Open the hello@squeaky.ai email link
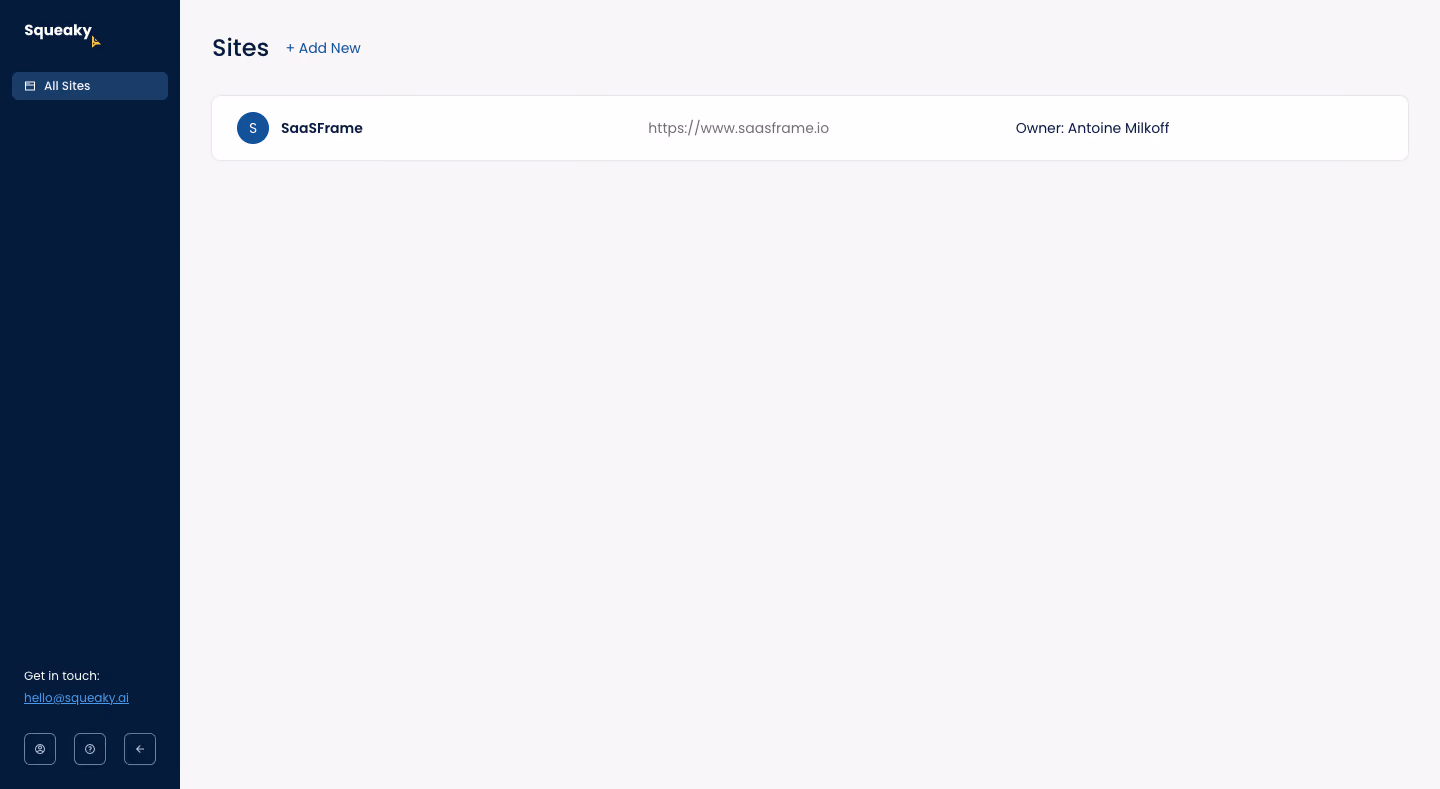Viewport: 1440px width, 789px height. 76,698
